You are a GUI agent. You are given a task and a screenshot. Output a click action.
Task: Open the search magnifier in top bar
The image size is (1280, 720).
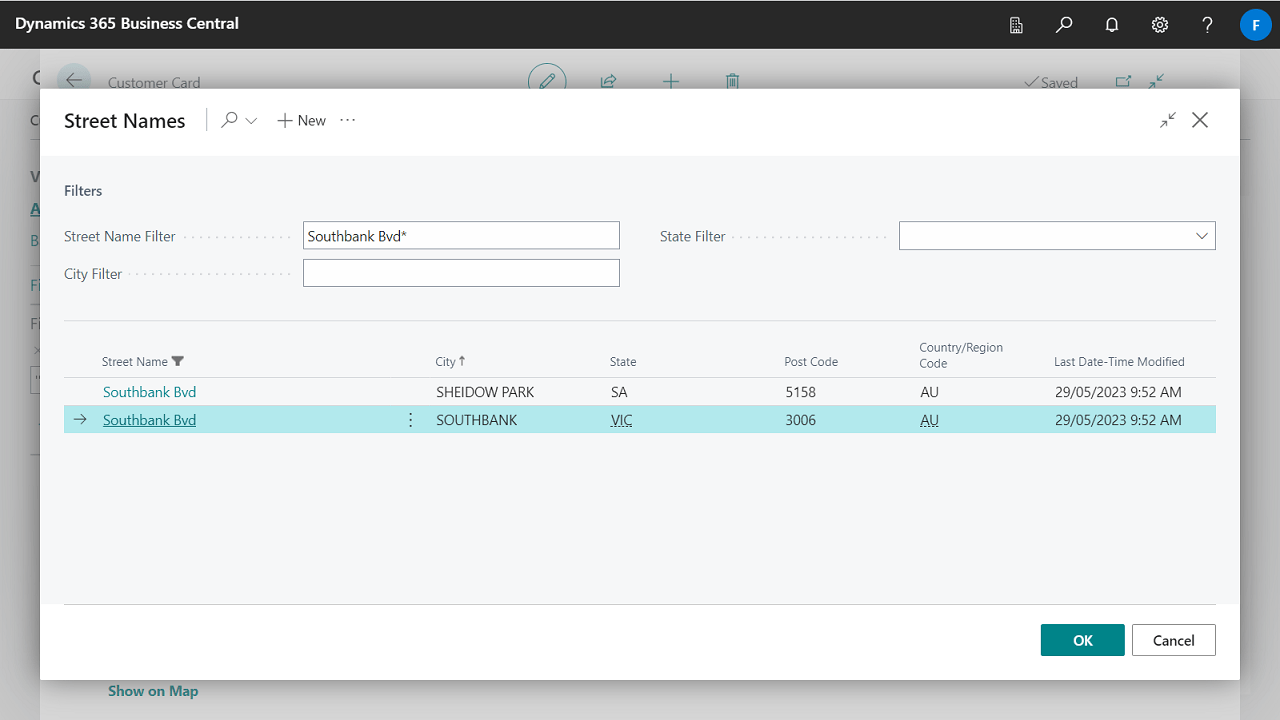[x=1064, y=24]
